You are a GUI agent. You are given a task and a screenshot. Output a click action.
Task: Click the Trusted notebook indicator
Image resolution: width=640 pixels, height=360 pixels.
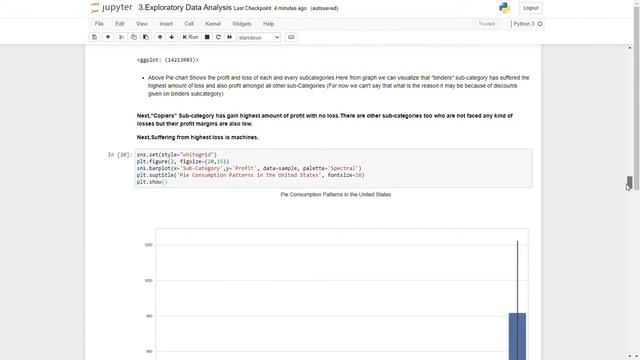click(487, 24)
